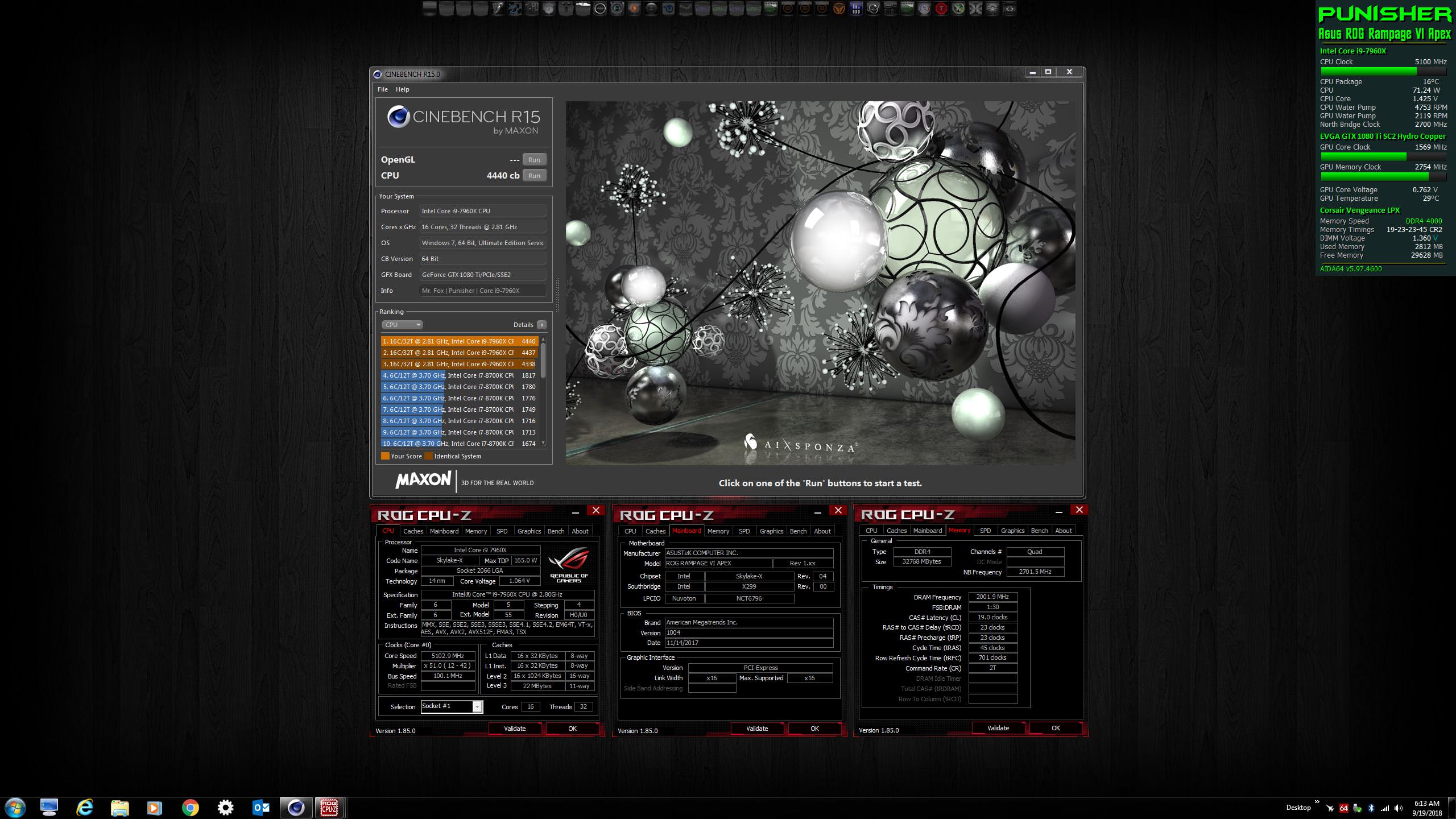Switch to ROG CPU-Z taskbar button
Image resolution: width=1456 pixels, height=819 pixels.
(x=330, y=808)
